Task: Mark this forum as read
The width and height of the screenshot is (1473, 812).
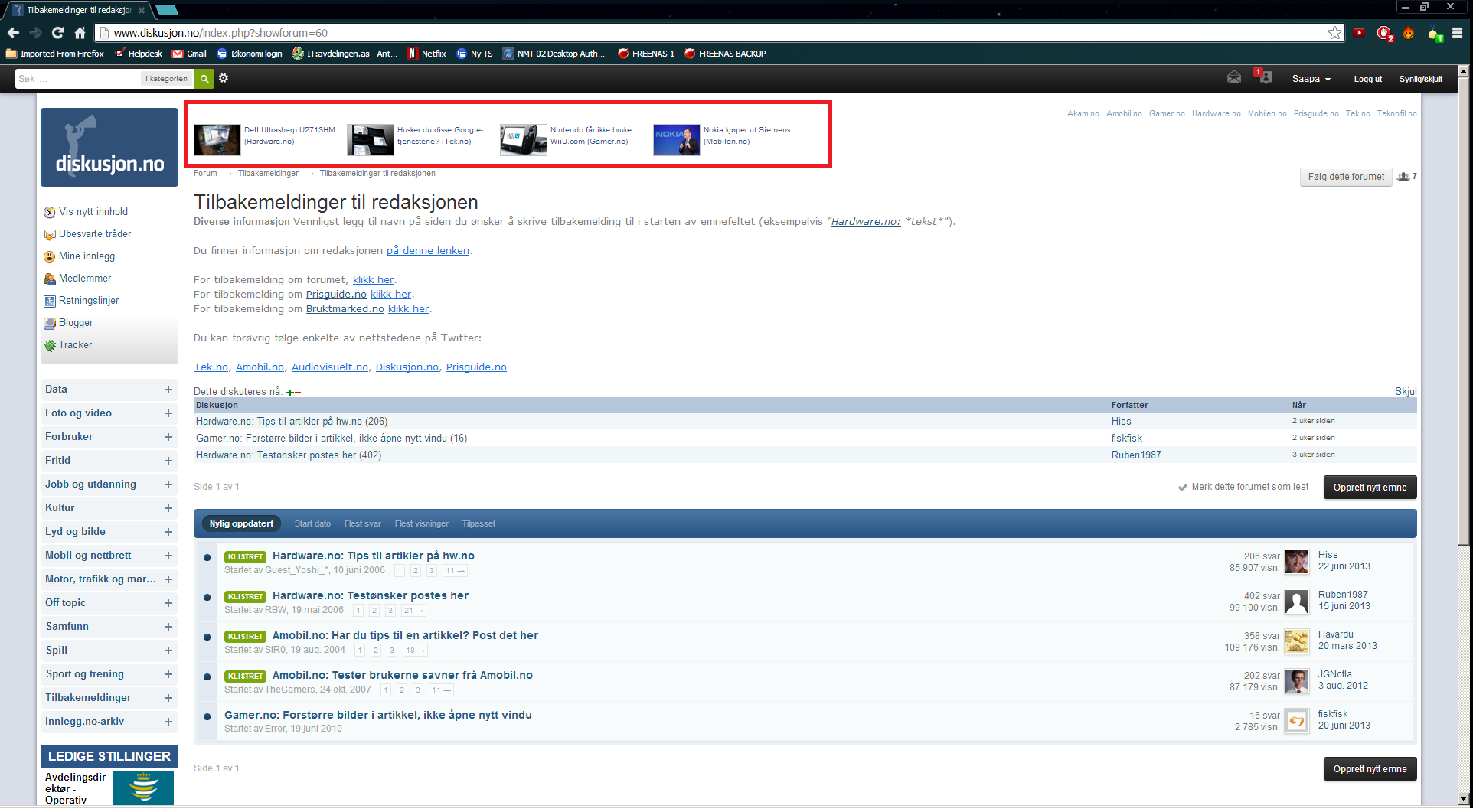Action: coord(1243,487)
